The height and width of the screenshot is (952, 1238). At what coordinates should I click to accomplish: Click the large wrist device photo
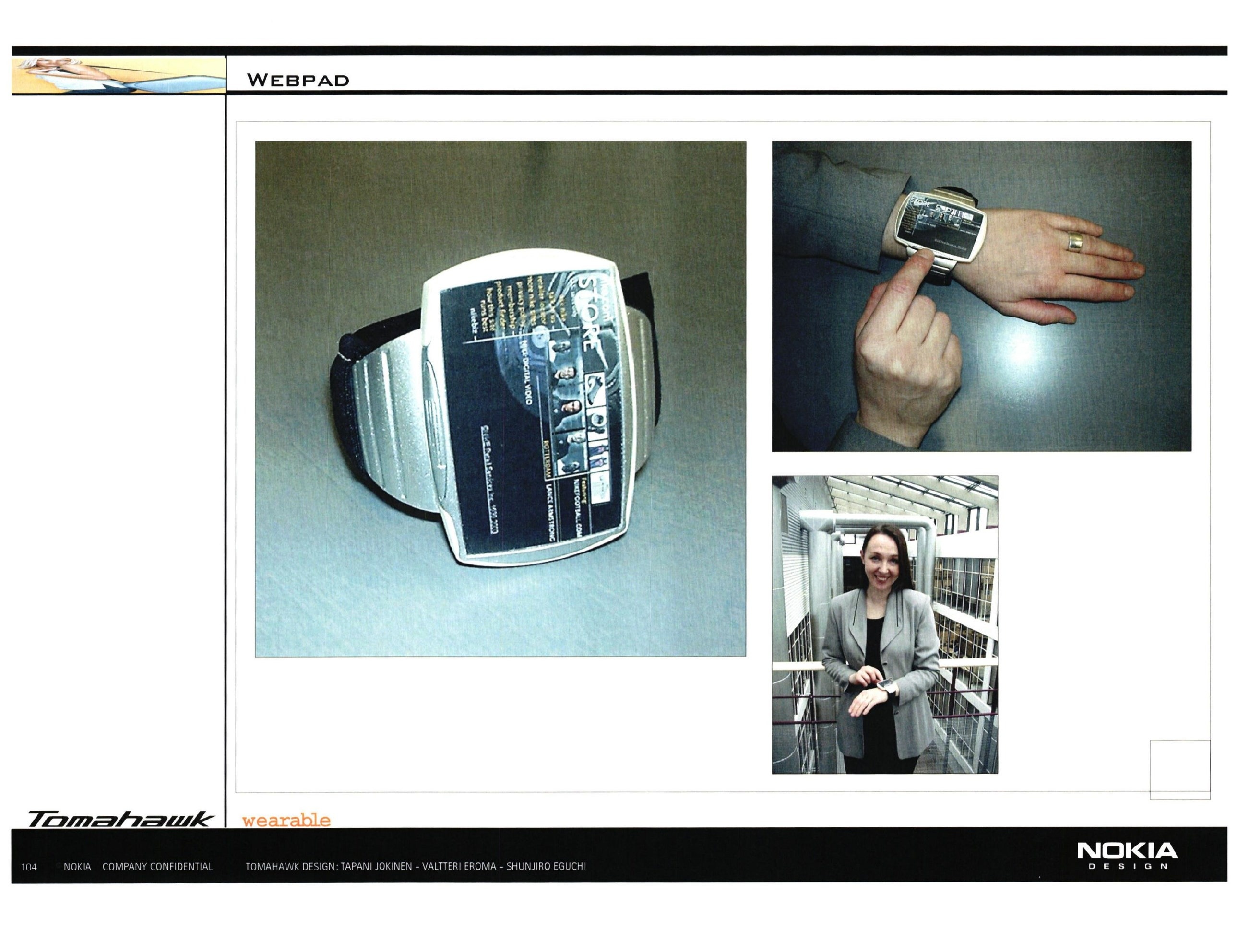click(500, 399)
